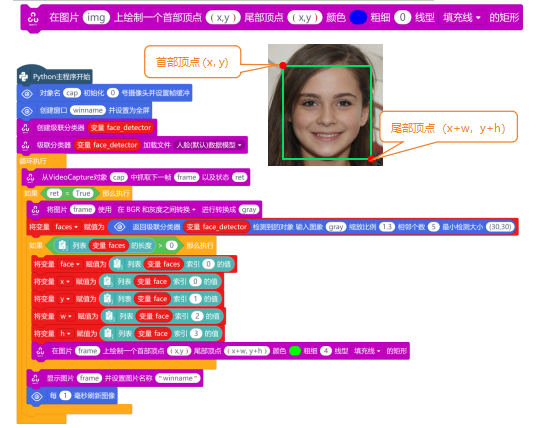Open the face default data model dropdown
Viewport: 540px width, 428px height.
(209, 145)
